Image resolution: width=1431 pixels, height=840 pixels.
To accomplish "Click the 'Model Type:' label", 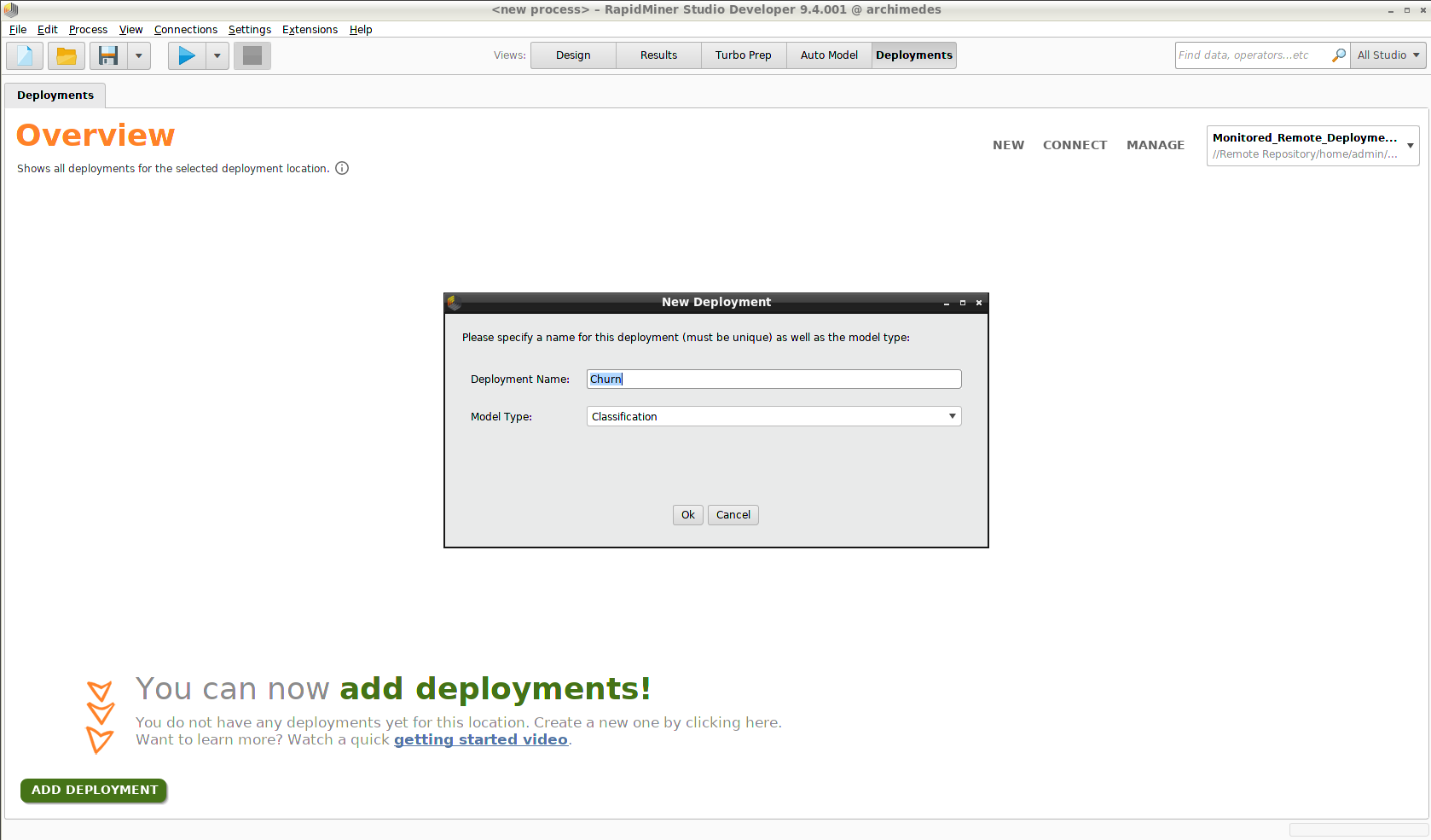I will pyautogui.click(x=501, y=417).
